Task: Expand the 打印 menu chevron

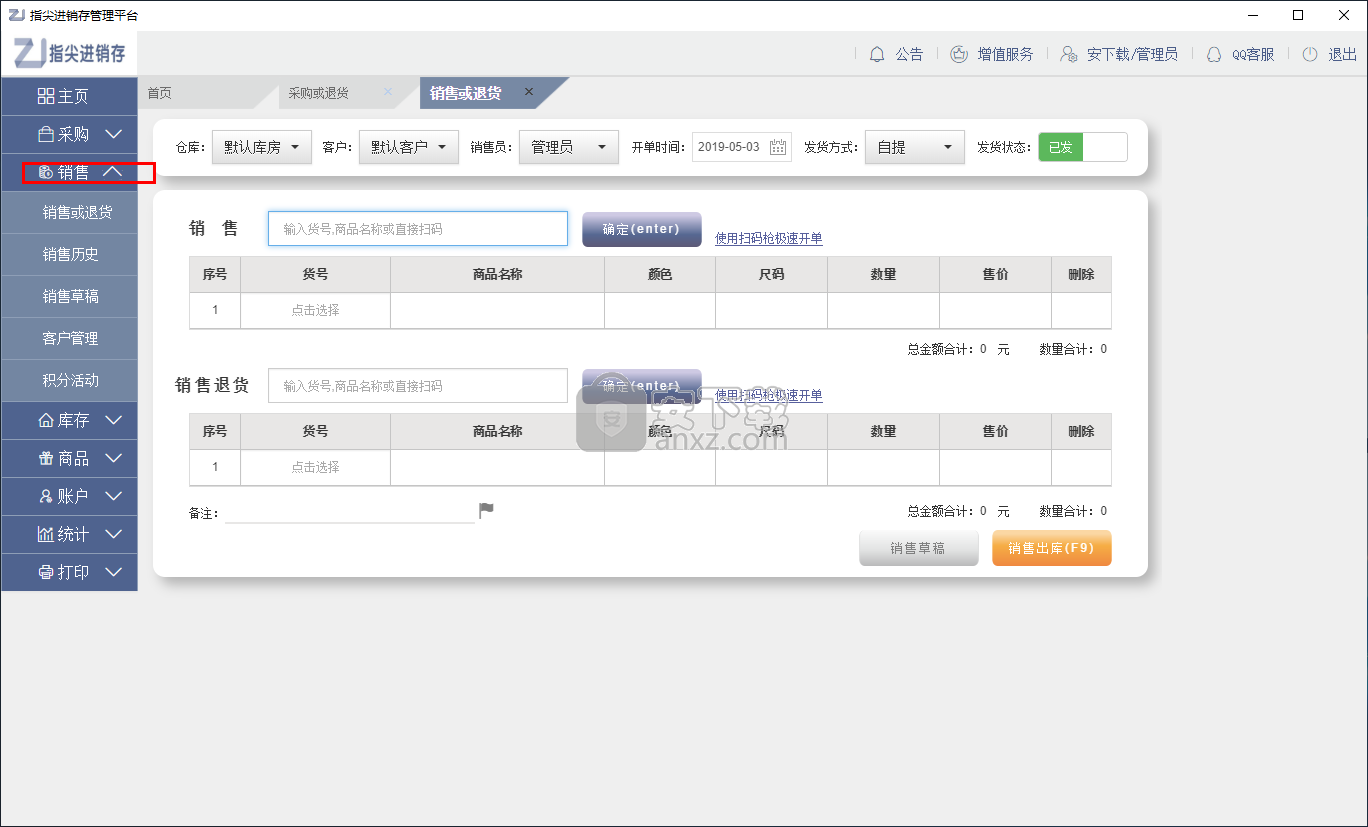Action: pyautogui.click(x=113, y=572)
